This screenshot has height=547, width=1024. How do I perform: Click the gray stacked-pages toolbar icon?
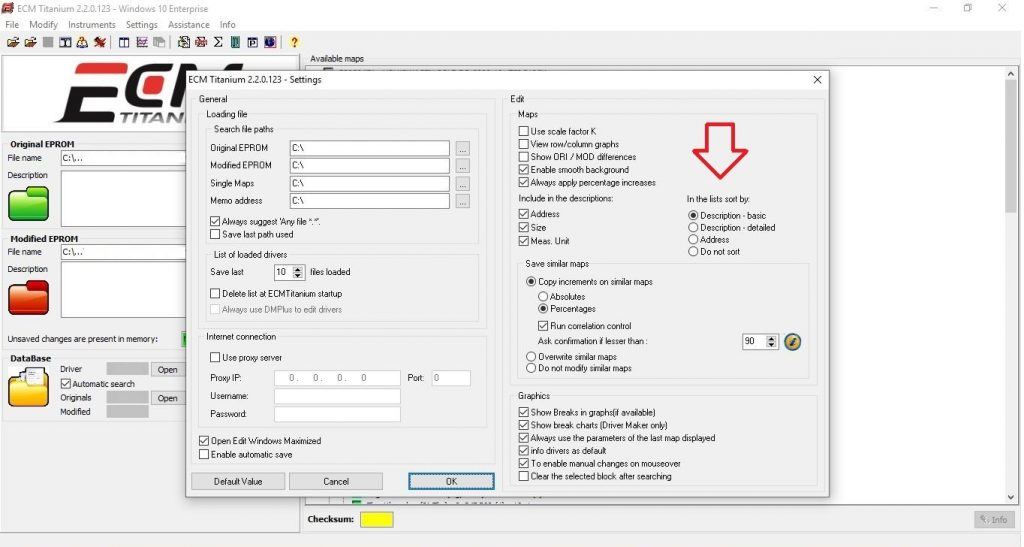click(x=159, y=42)
